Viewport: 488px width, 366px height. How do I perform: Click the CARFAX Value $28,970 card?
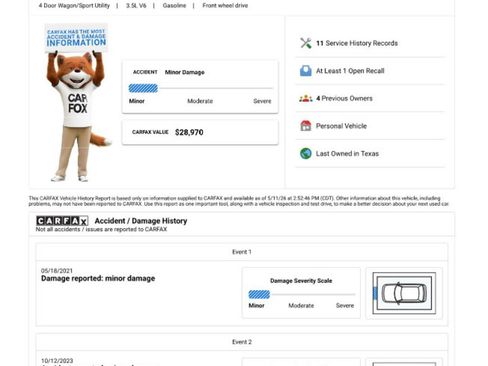pos(200,132)
